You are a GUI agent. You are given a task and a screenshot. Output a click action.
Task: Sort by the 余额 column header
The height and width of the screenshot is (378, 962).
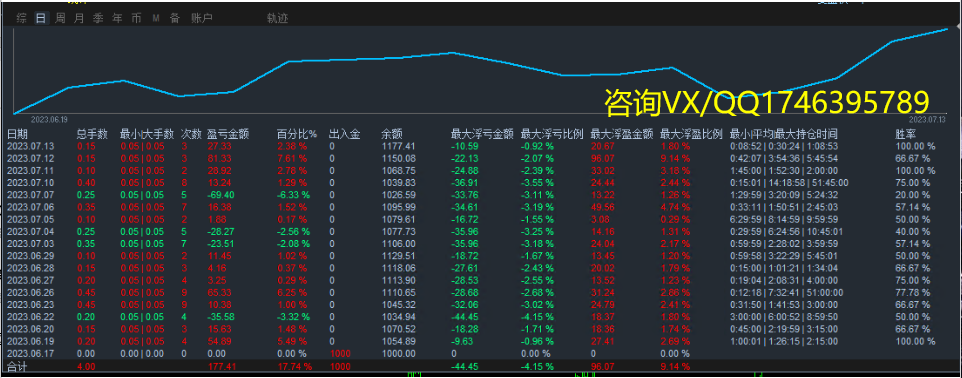click(x=391, y=134)
